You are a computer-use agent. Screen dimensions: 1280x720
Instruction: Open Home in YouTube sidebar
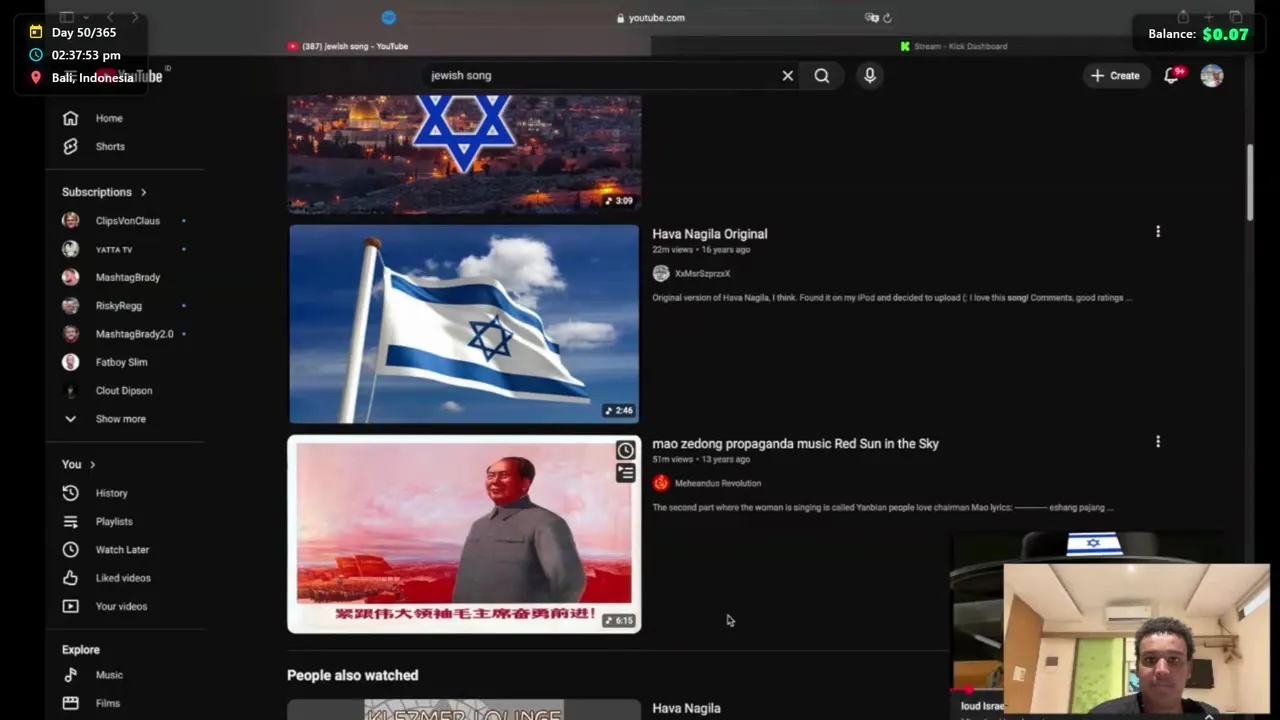(x=108, y=118)
